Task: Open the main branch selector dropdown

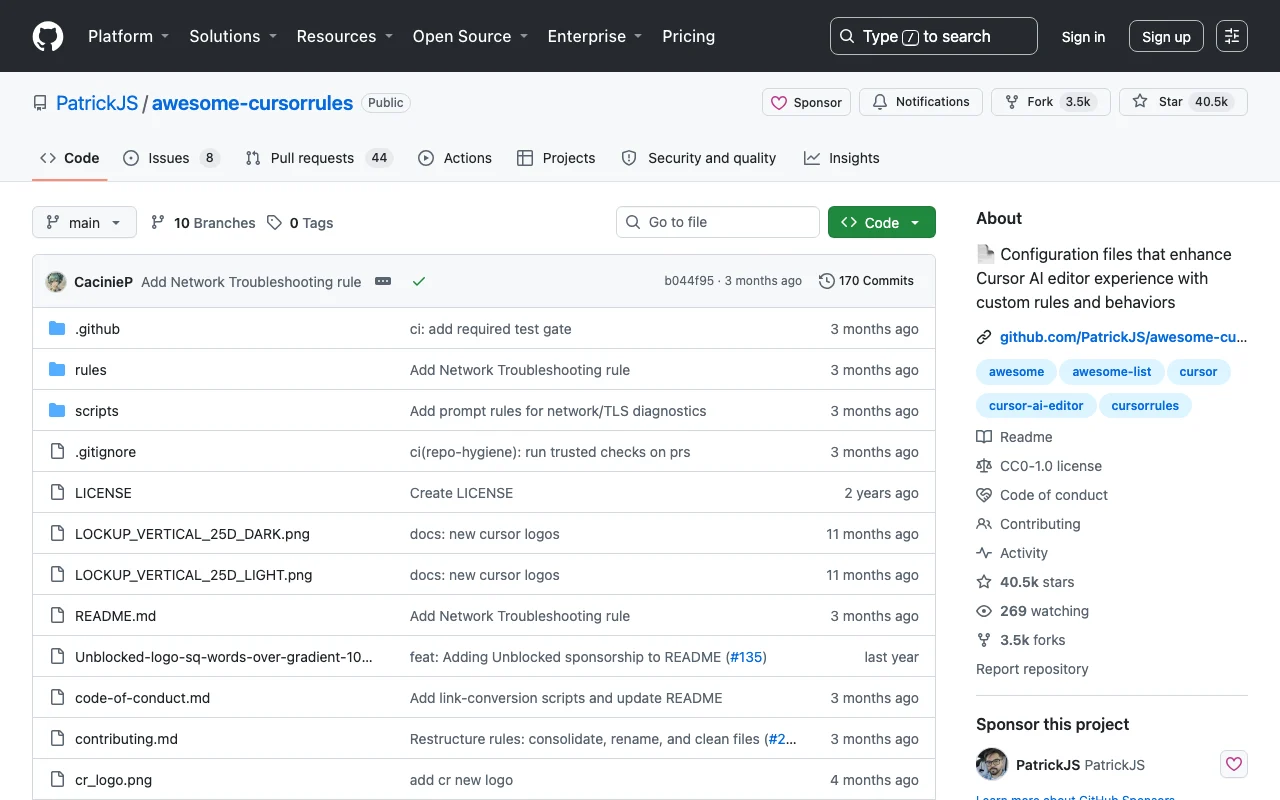Action: pyautogui.click(x=84, y=222)
